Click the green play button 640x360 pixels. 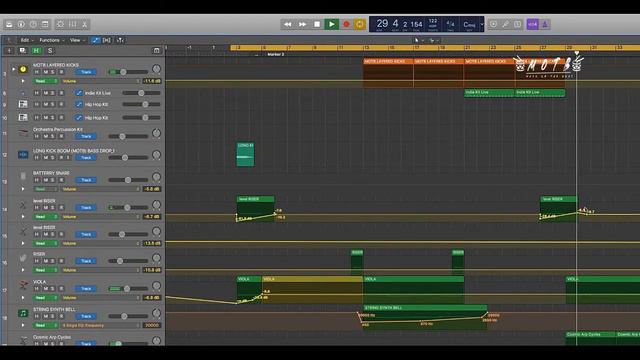point(331,24)
